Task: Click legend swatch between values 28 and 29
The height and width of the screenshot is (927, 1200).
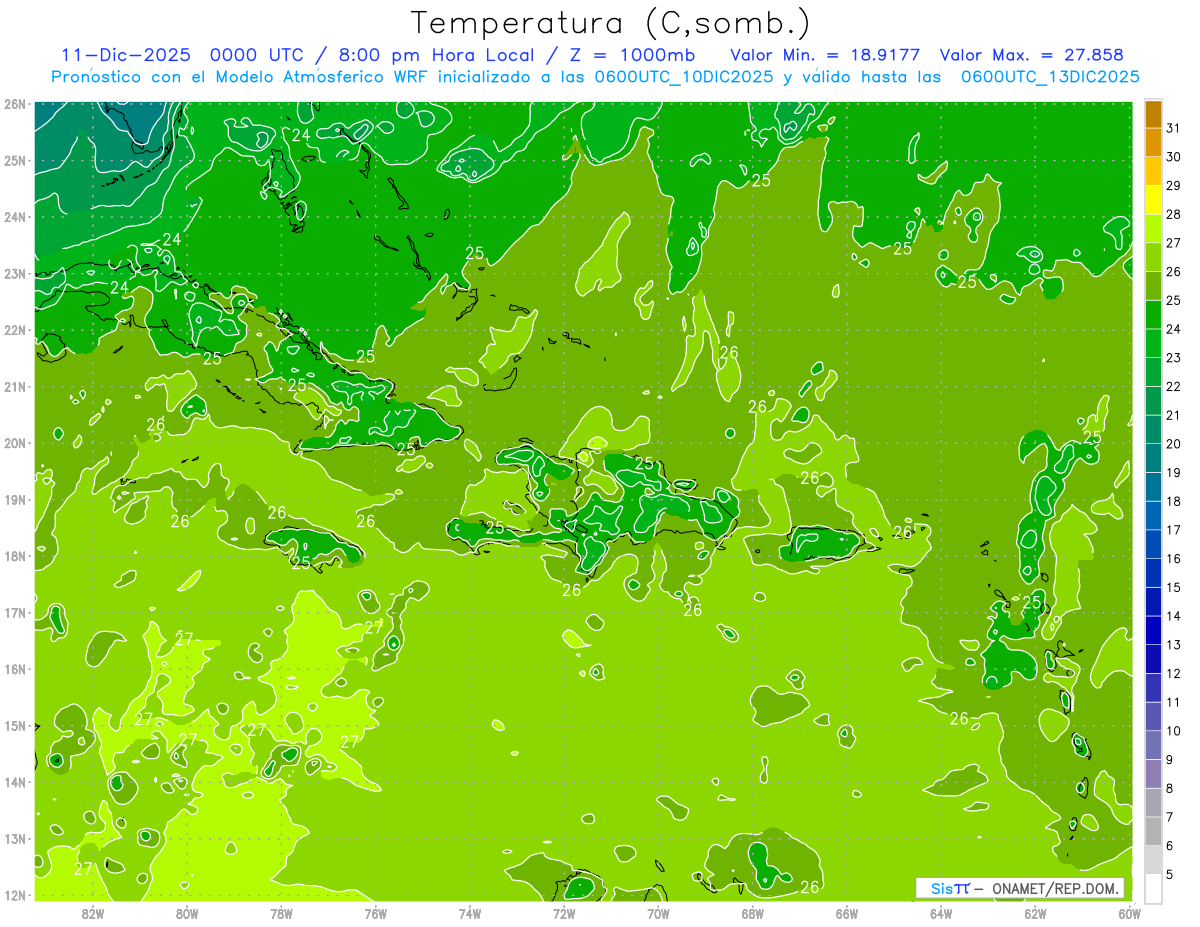Action: [x=1153, y=200]
